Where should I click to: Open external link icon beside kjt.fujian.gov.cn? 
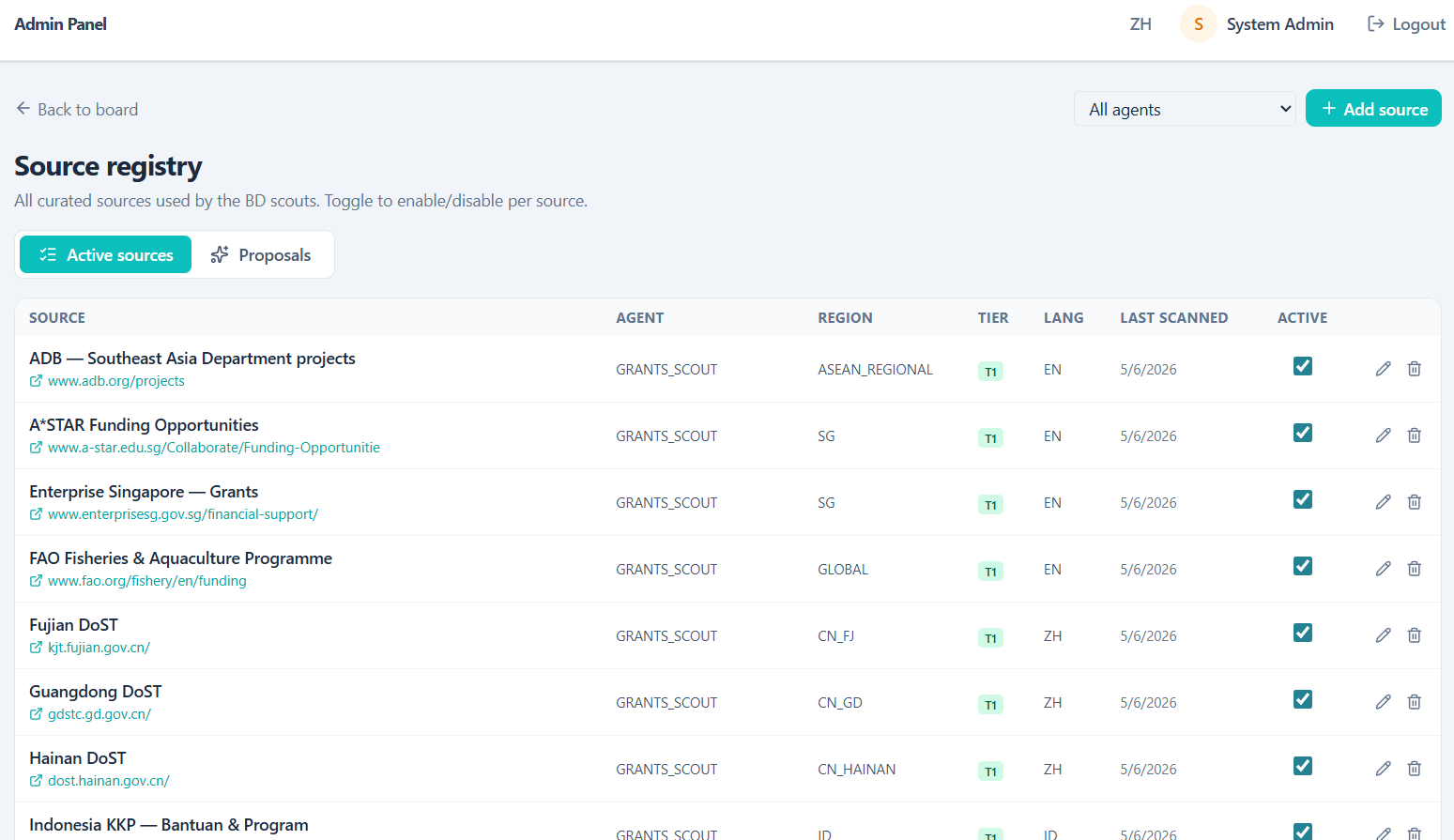(x=36, y=648)
